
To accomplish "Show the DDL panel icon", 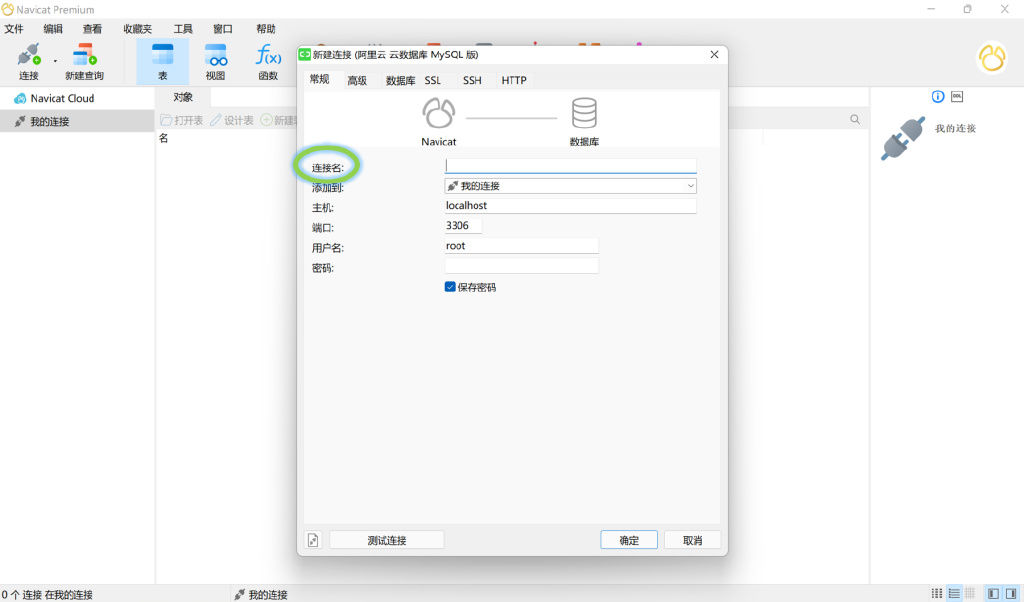I will click(x=957, y=97).
